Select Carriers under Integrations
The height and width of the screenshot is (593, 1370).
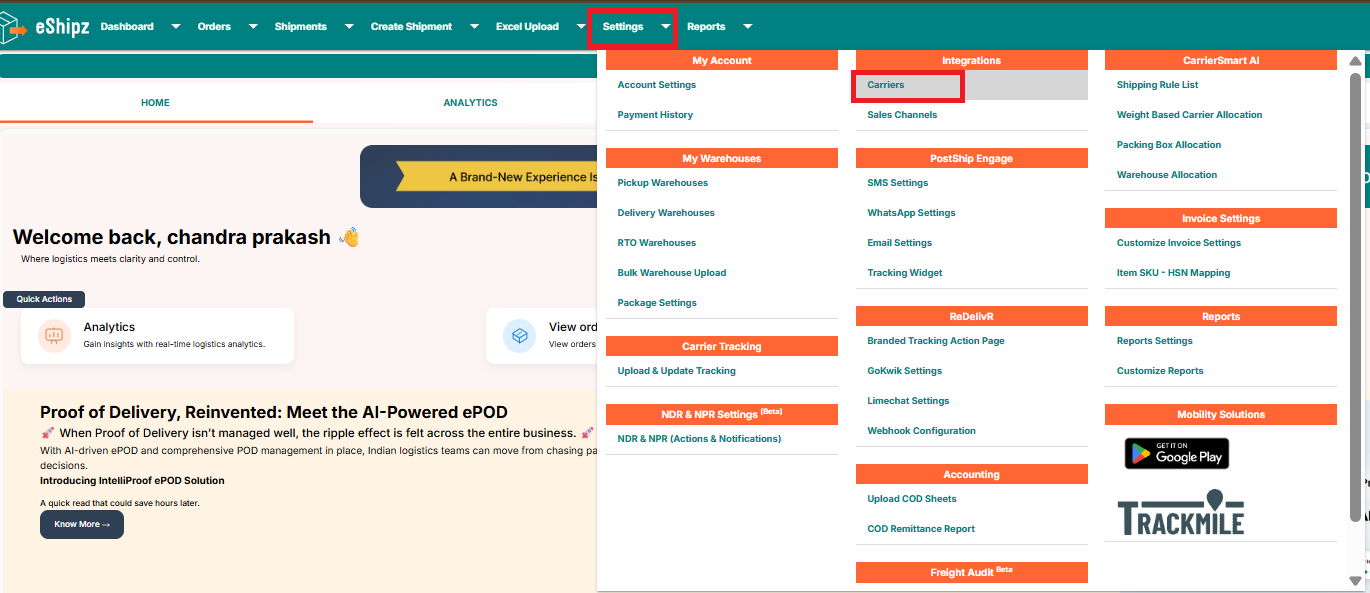886,85
